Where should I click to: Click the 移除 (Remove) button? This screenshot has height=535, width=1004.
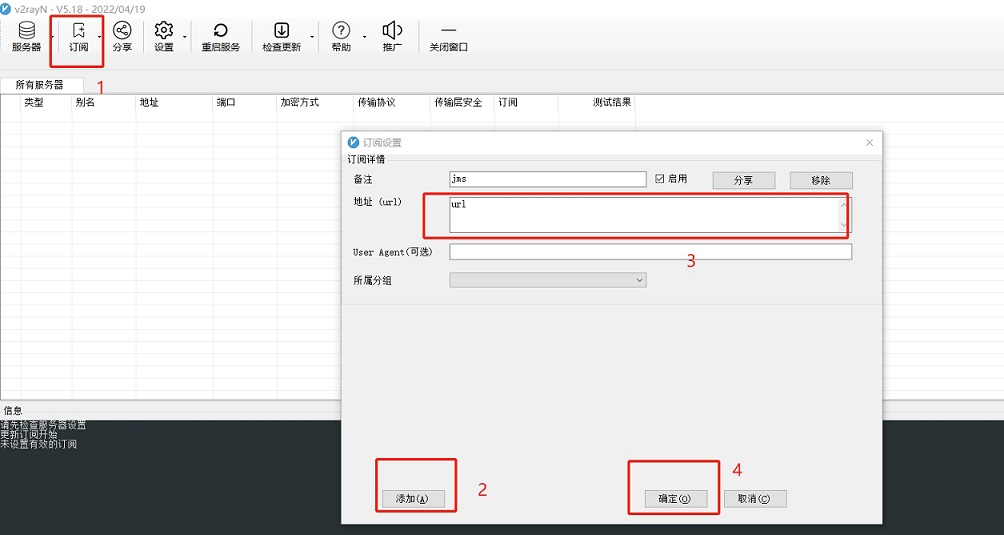820,180
